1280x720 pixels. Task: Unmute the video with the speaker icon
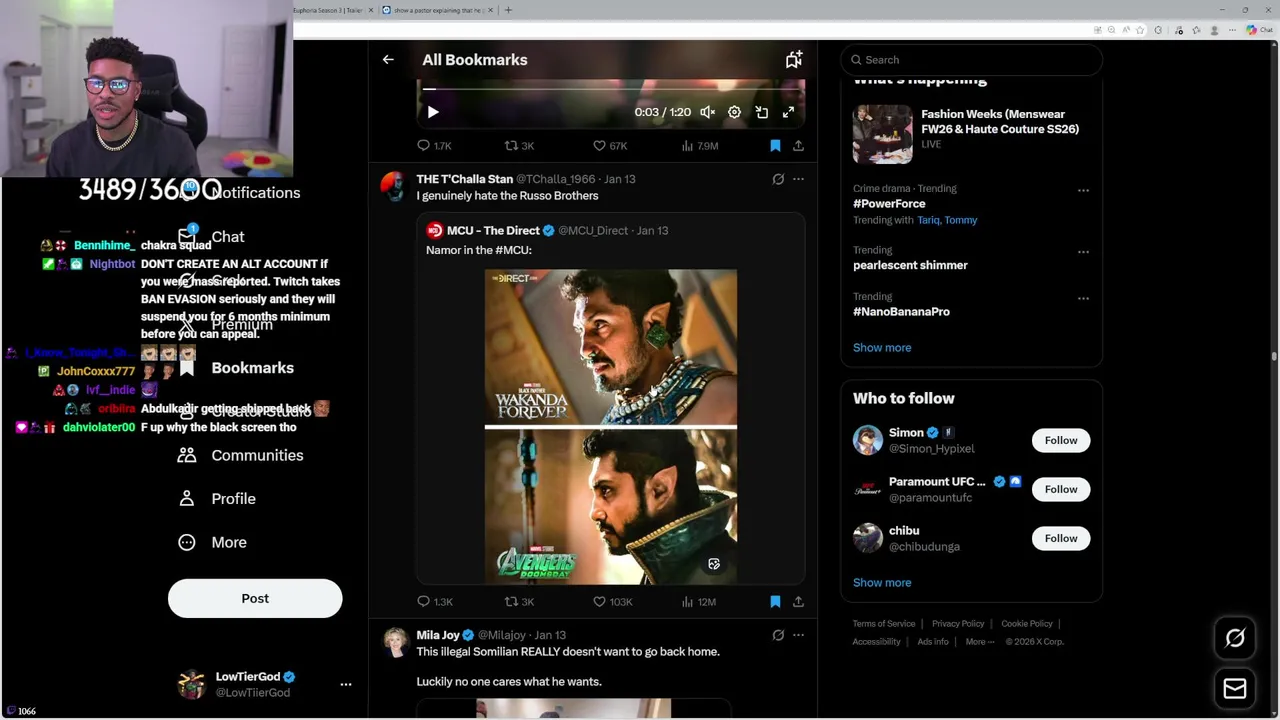[707, 112]
